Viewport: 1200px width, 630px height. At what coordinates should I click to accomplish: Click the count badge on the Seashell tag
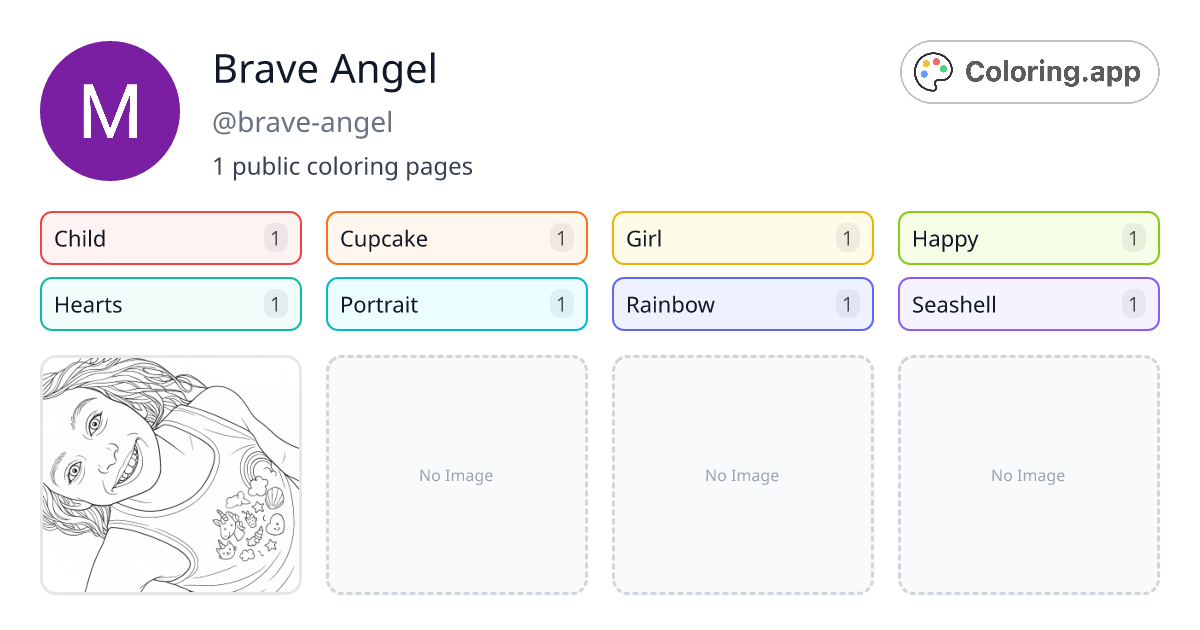pos(1133,304)
